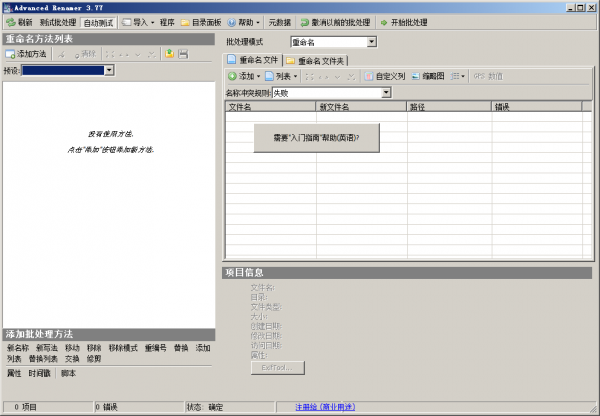The width and height of the screenshot is (600, 416).
Task: Open the 导入 dropdown menu
Action: tap(138, 23)
